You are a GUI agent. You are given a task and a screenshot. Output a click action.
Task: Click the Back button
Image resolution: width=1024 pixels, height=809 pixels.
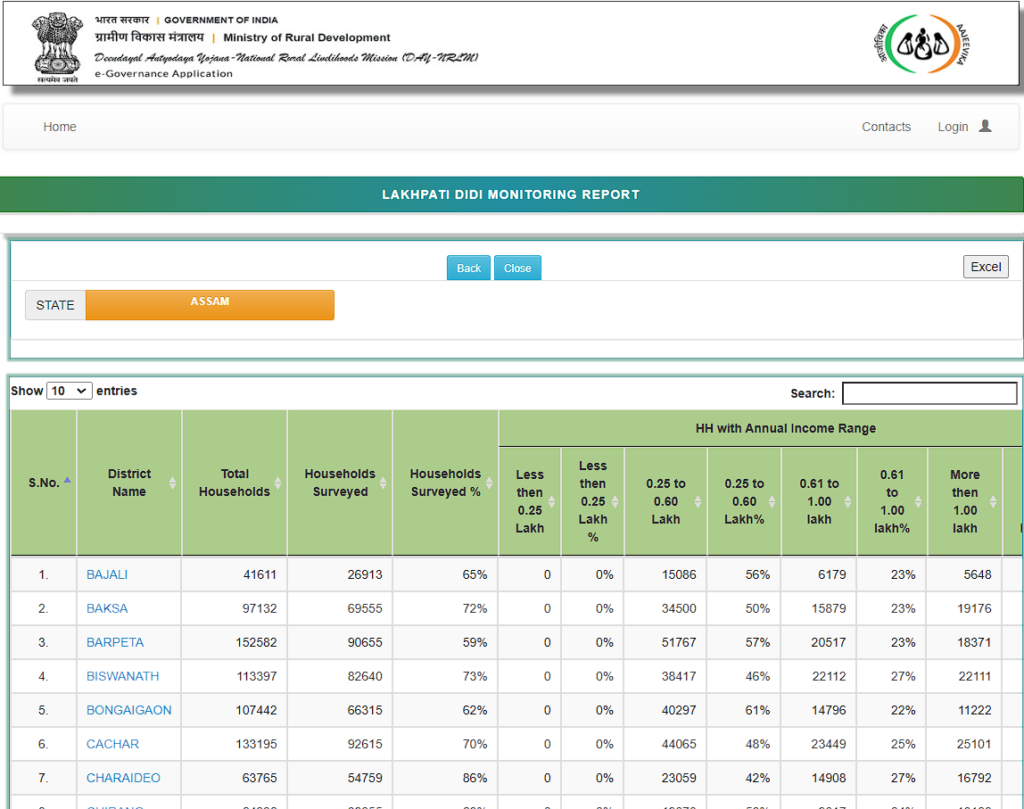pos(468,268)
